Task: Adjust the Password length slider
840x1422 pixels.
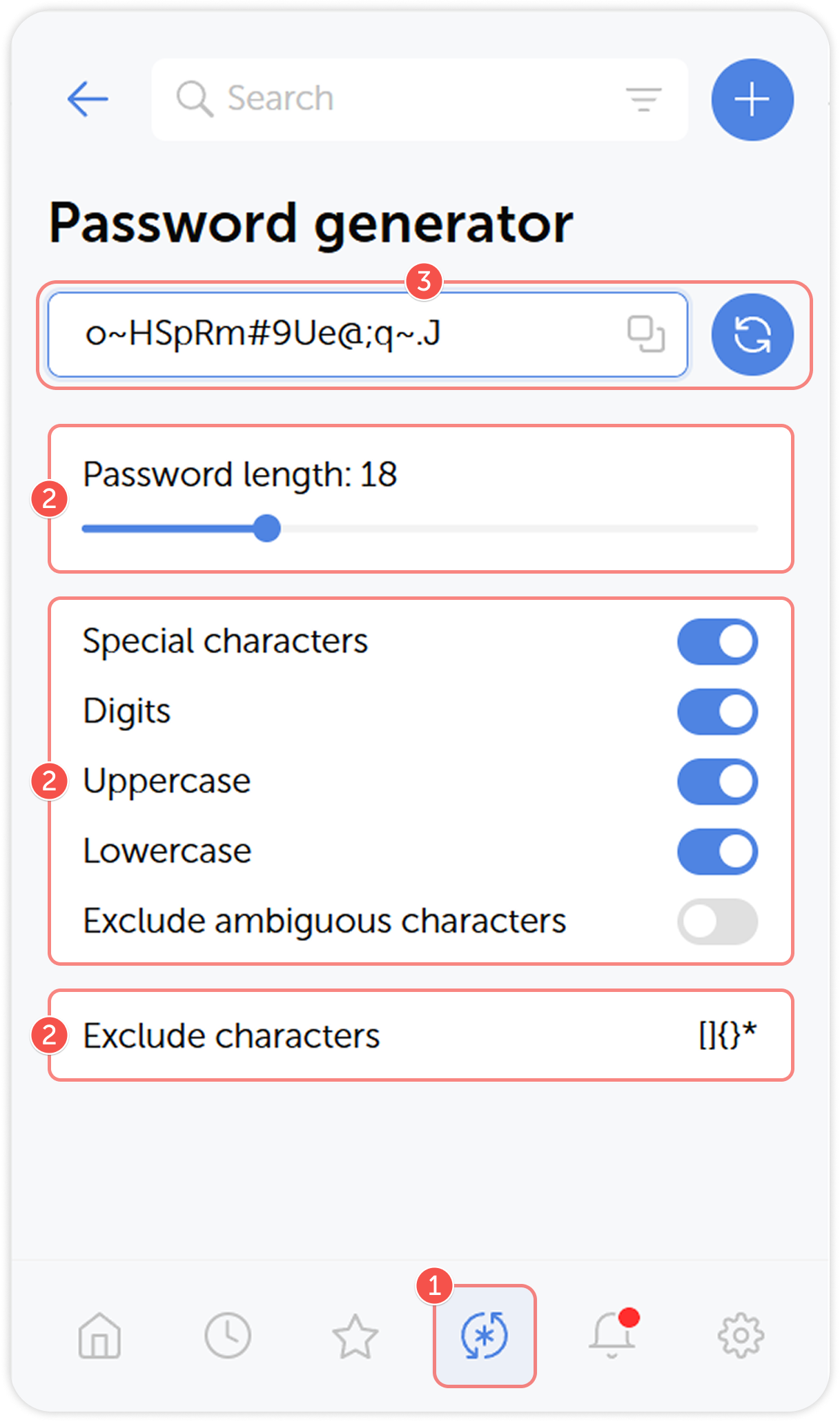Action: [268, 529]
